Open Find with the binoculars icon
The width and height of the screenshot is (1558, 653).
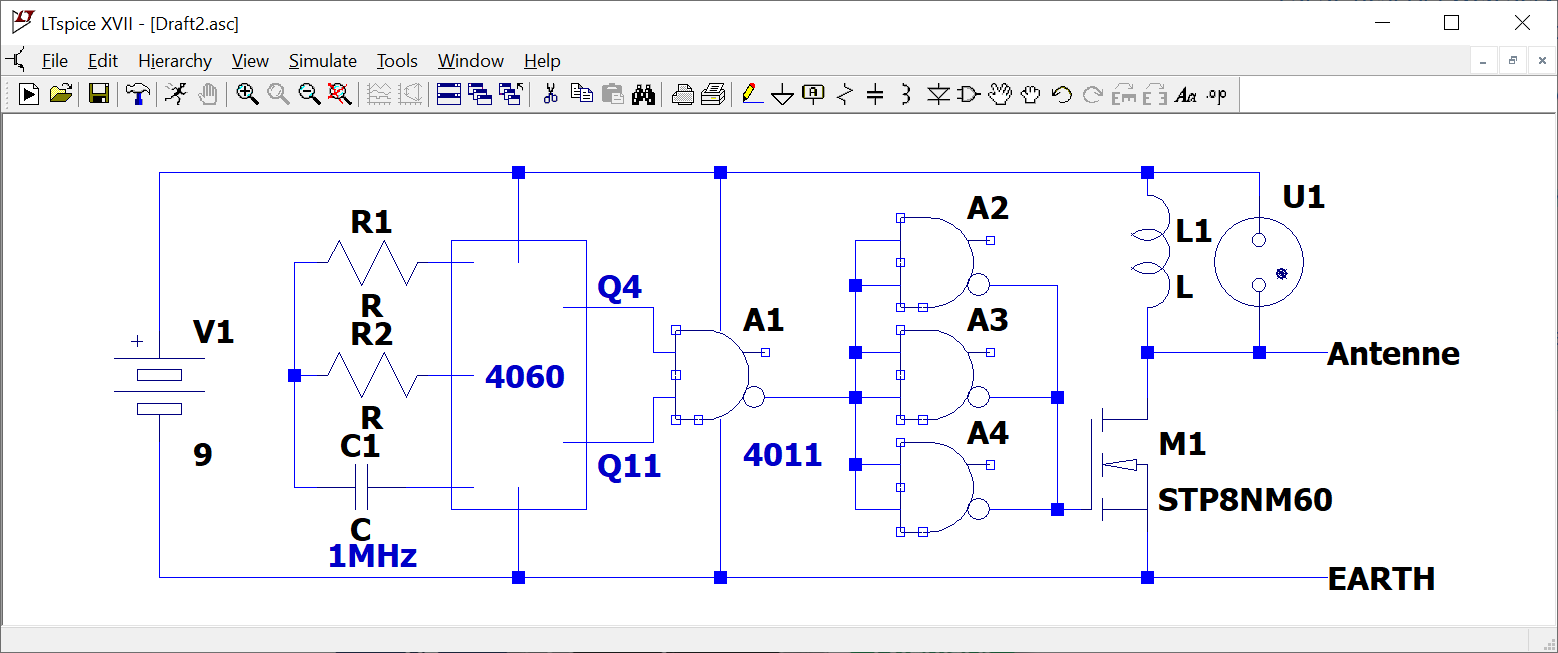coord(643,94)
